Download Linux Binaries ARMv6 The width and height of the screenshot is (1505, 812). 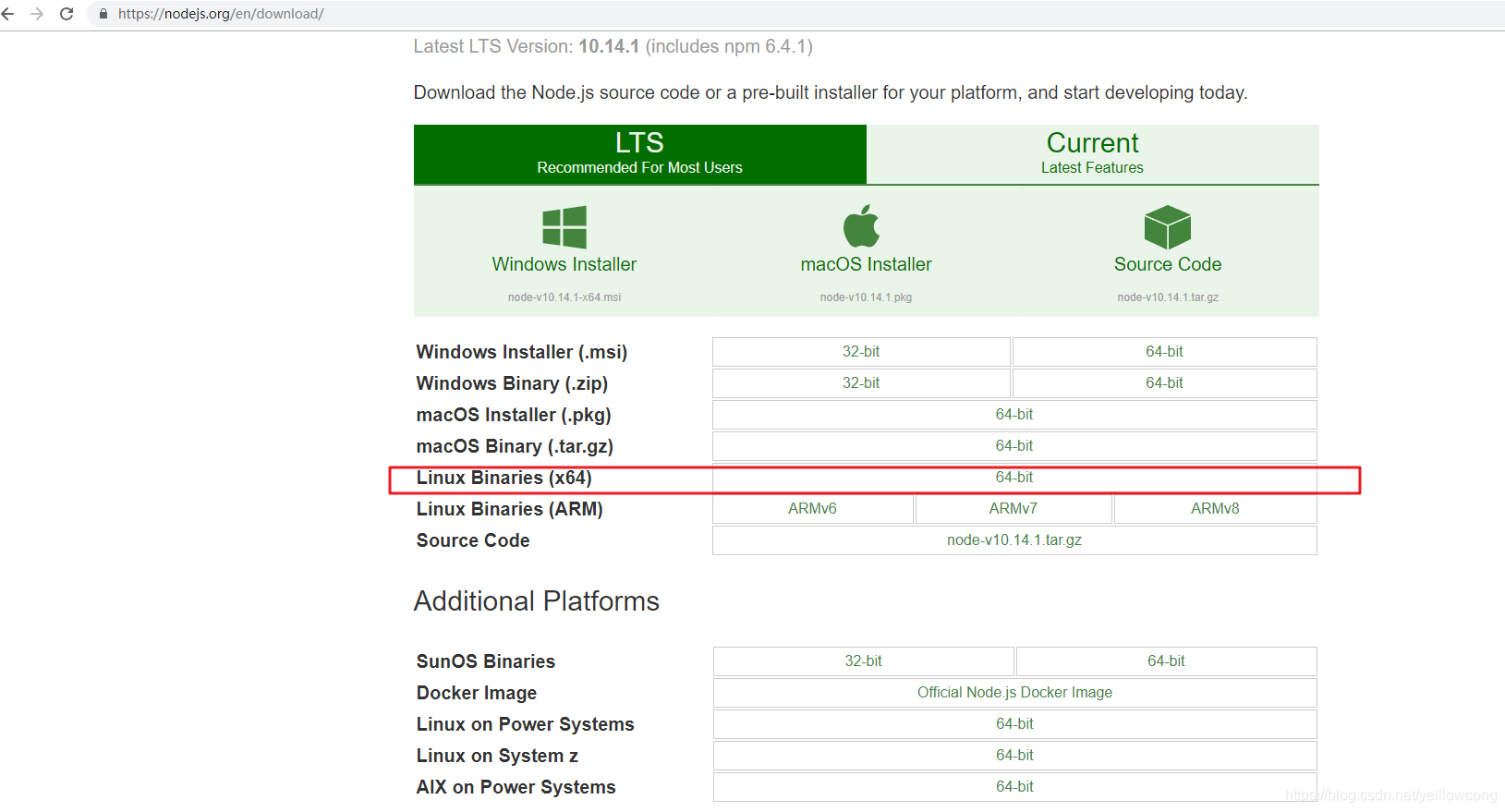coord(813,509)
